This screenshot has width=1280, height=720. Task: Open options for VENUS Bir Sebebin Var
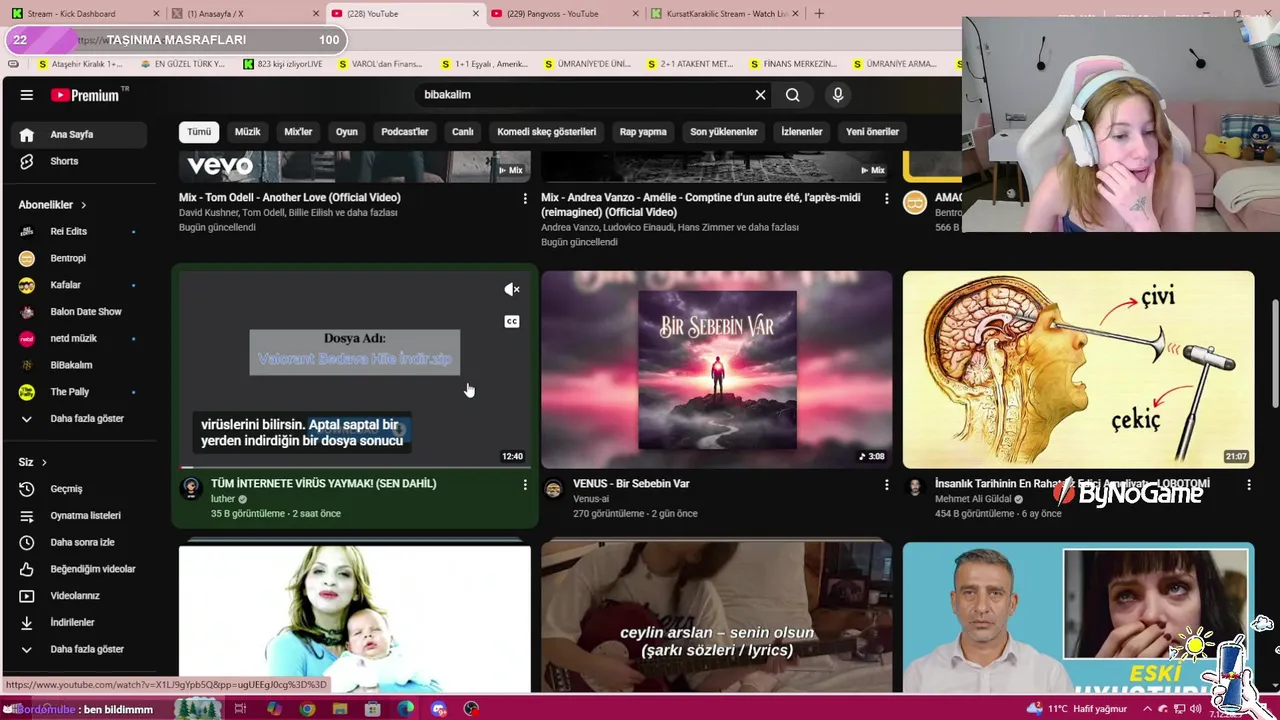coord(886,485)
